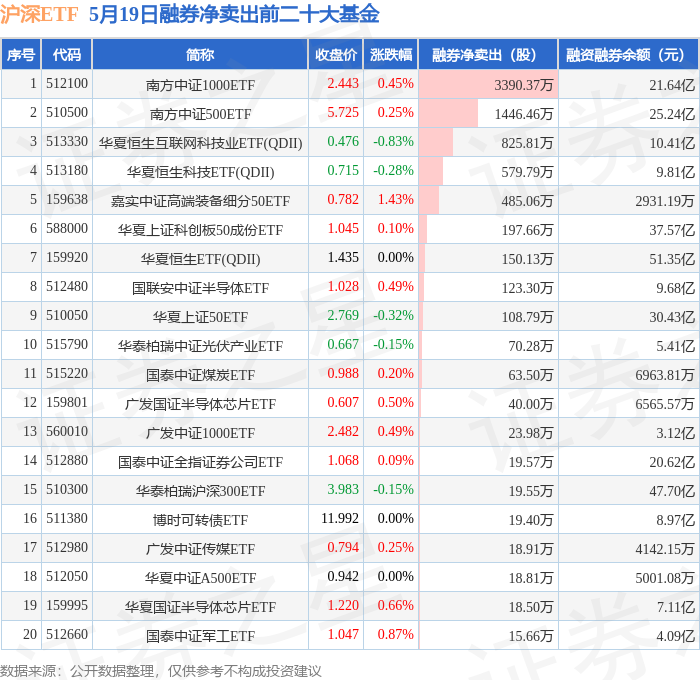The height and width of the screenshot is (680, 700).
Task: Click net short-sale value 197.66万
Action: click(x=527, y=230)
